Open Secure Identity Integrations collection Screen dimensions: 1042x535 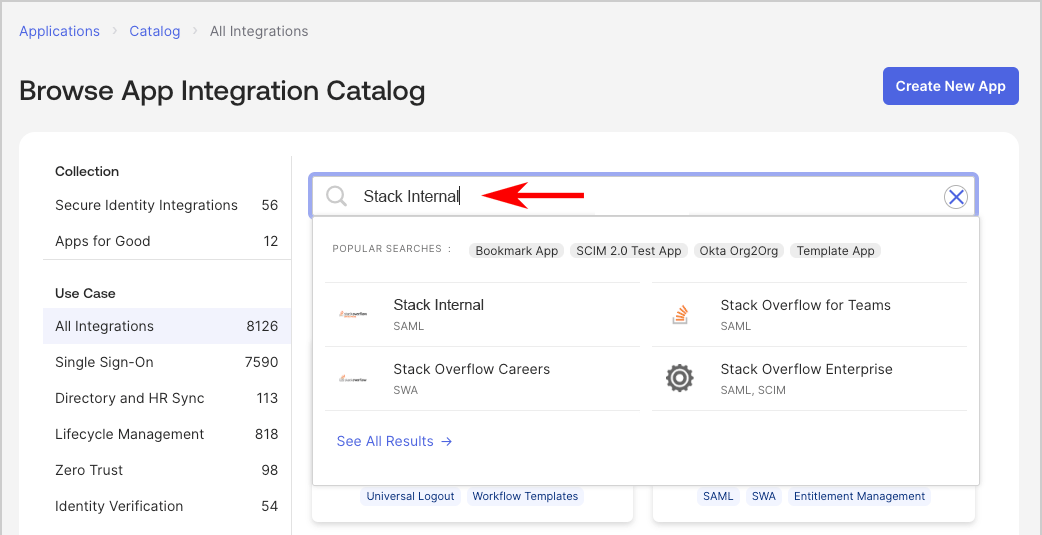point(146,205)
